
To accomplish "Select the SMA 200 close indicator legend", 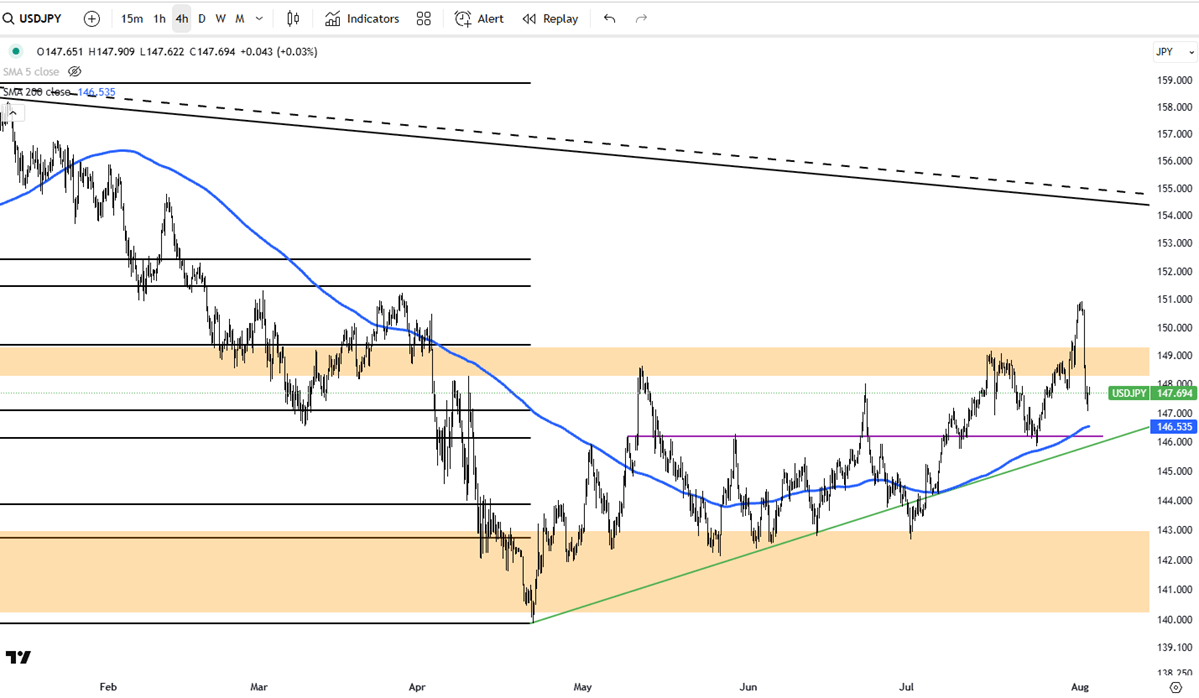I will point(40,92).
